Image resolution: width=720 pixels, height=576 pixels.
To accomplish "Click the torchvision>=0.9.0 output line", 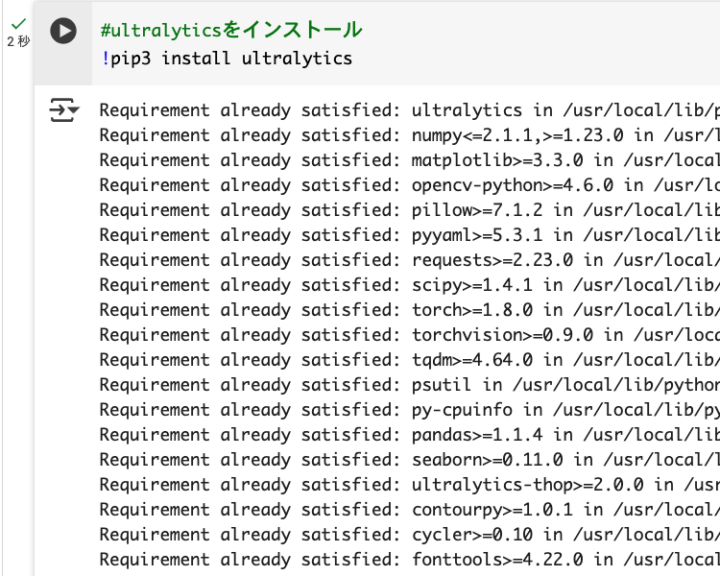I will click(x=410, y=335).
